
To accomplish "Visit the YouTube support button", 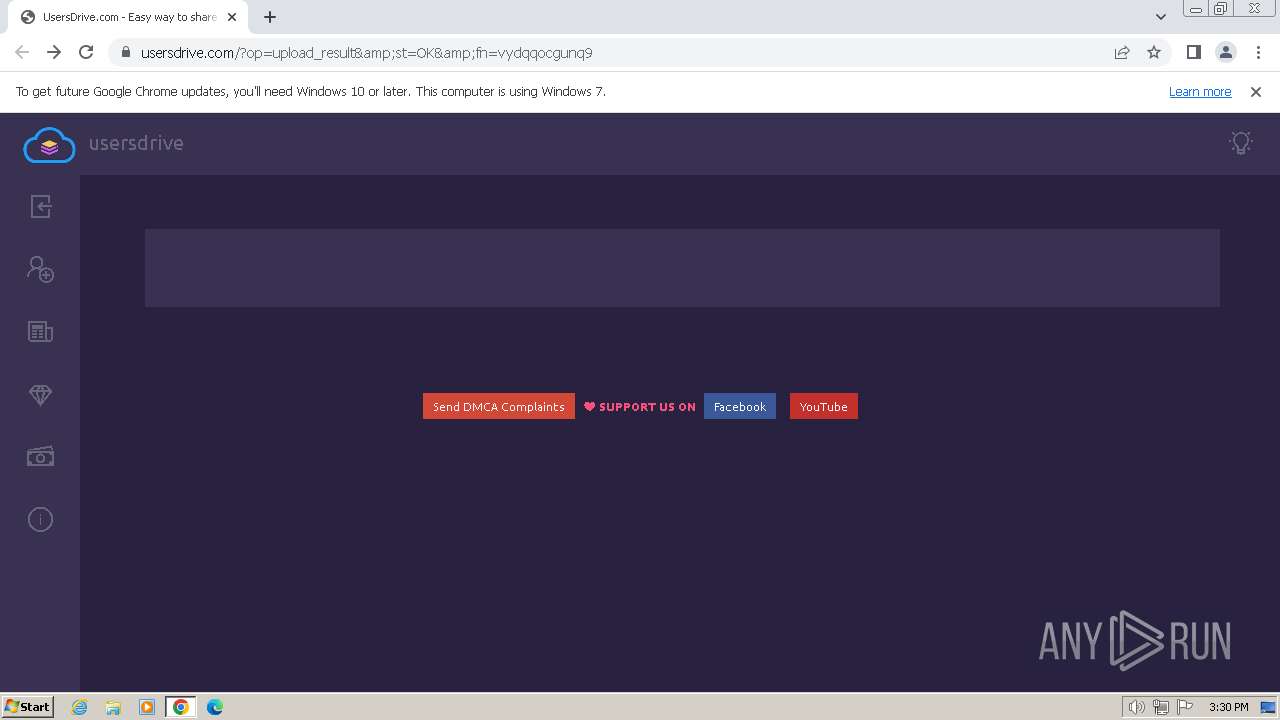I will point(824,406).
